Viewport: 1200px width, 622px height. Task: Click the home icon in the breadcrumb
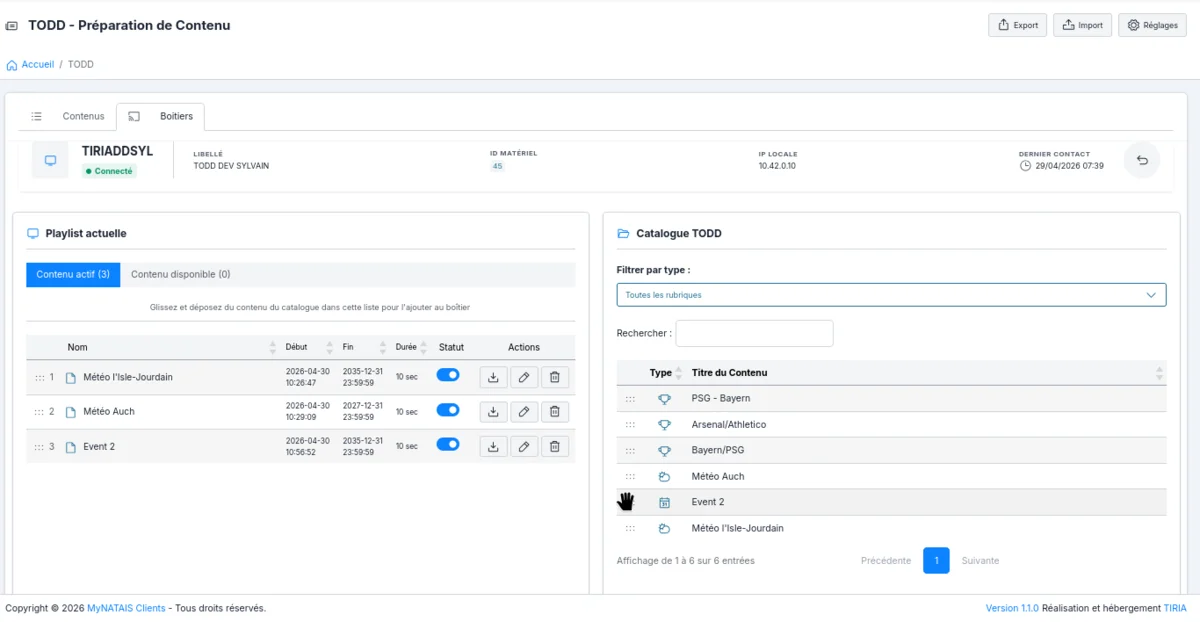pos(12,65)
